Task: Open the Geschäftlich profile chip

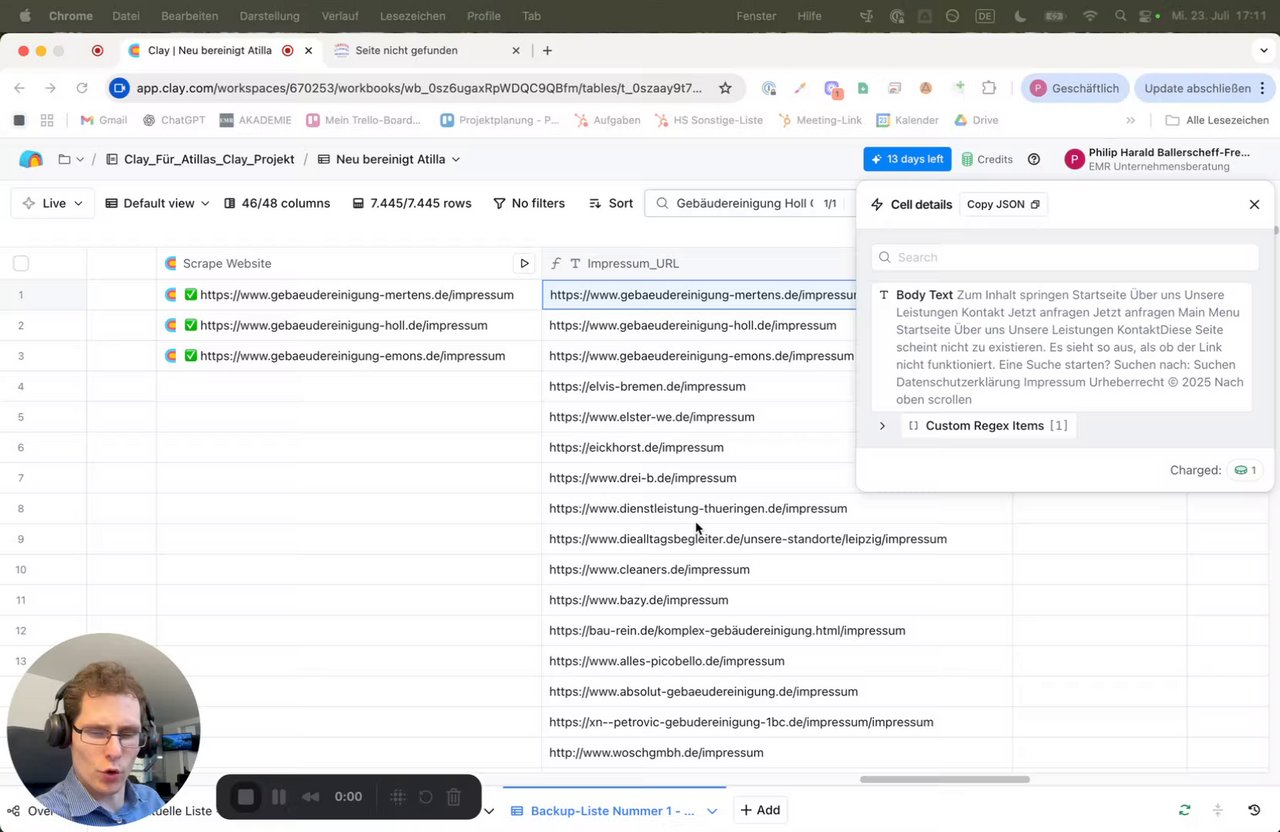Action: pyautogui.click(x=1075, y=88)
